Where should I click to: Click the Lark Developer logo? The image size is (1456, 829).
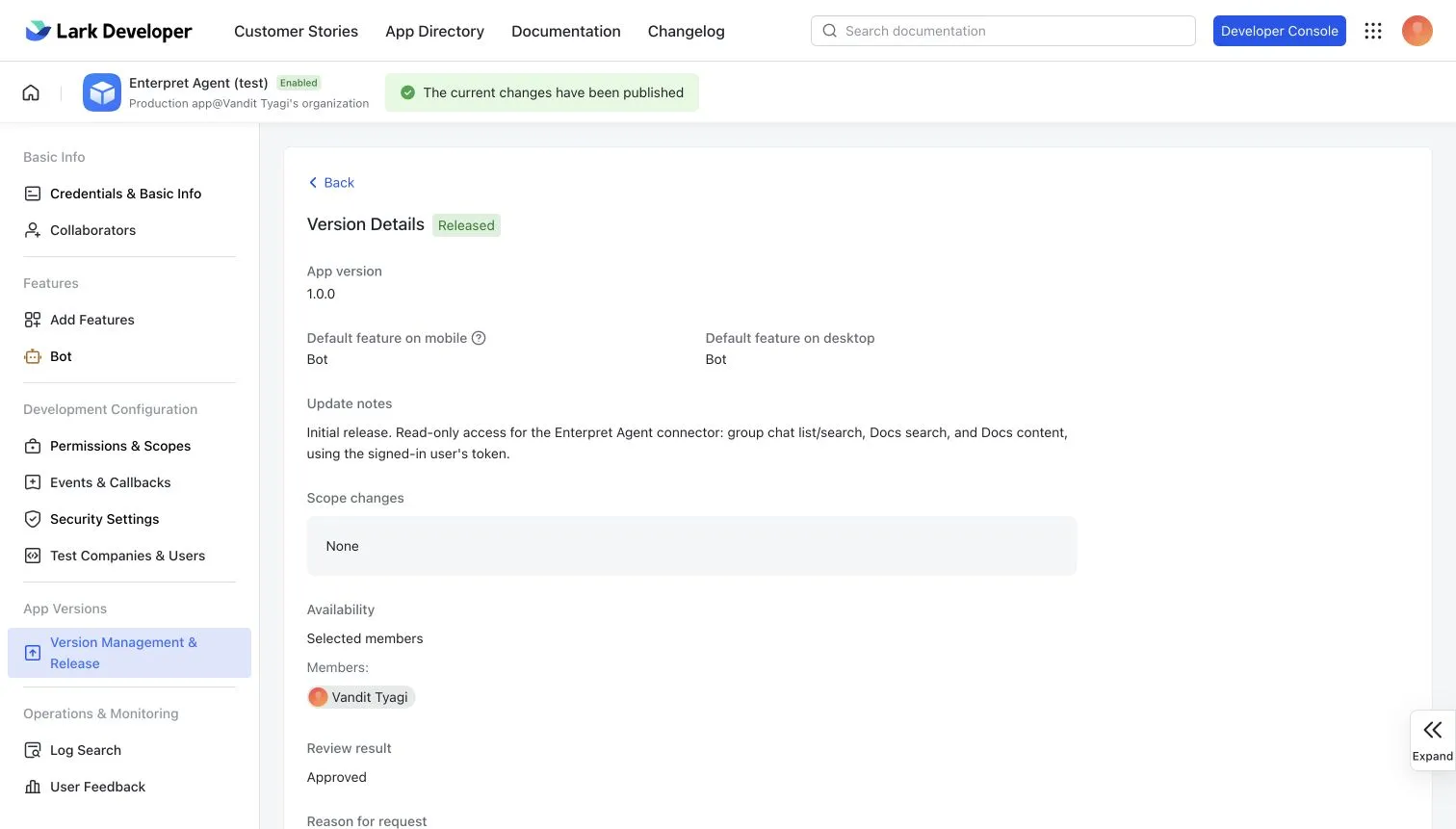[x=108, y=31]
